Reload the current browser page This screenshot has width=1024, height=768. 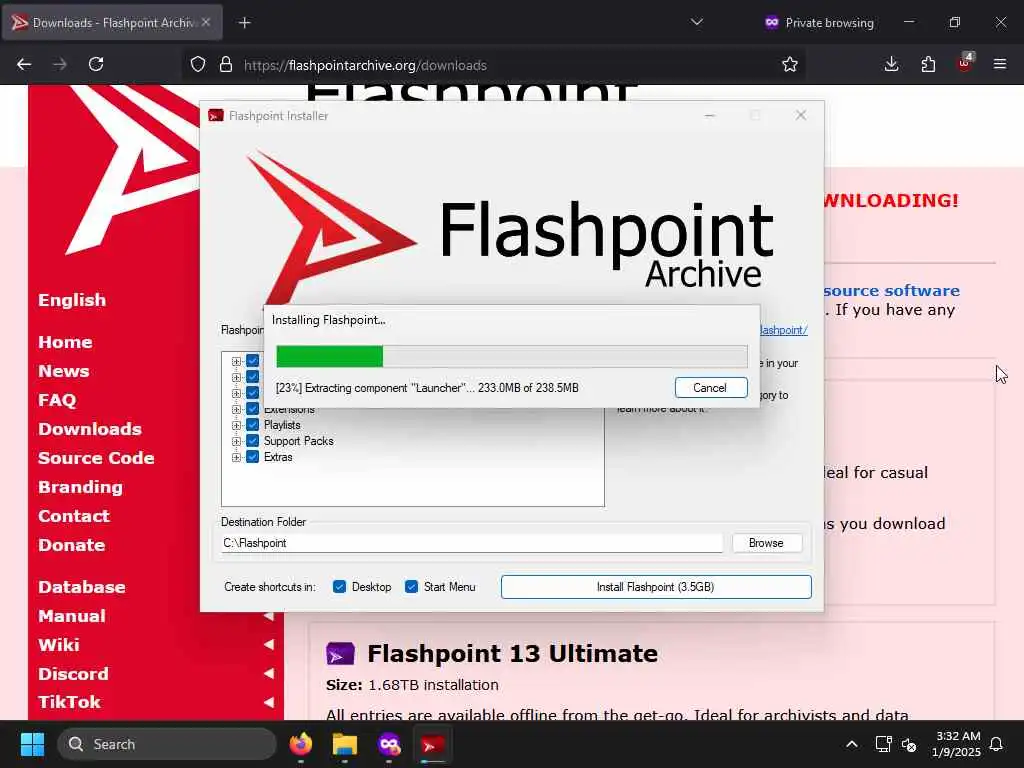96,64
